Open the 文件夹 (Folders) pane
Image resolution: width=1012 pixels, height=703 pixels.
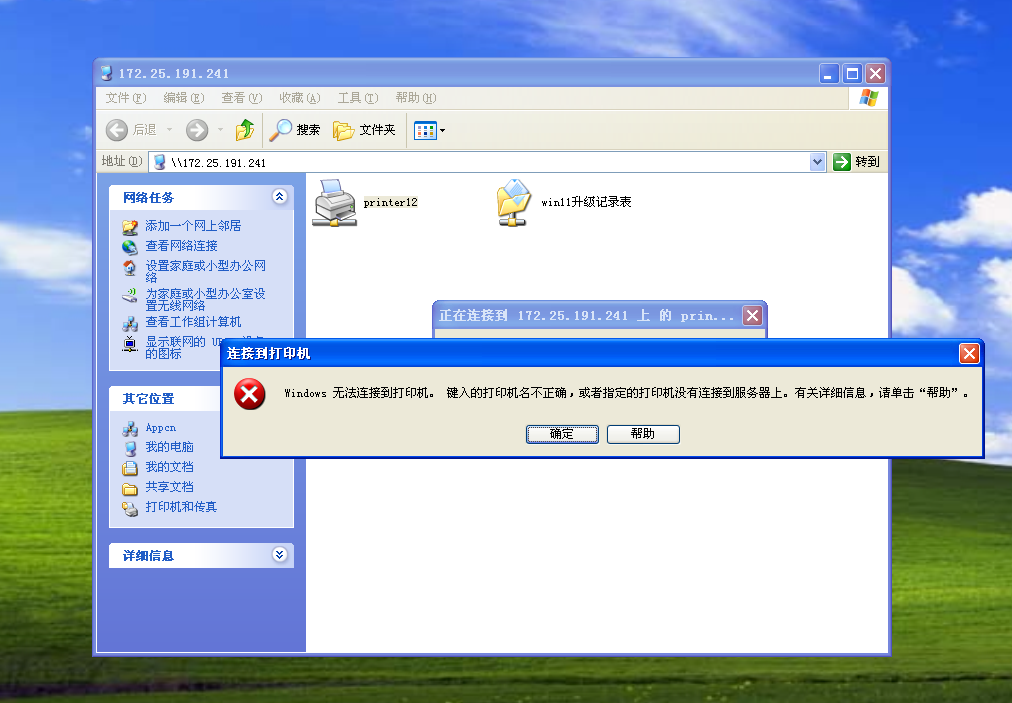click(x=364, y=130)
